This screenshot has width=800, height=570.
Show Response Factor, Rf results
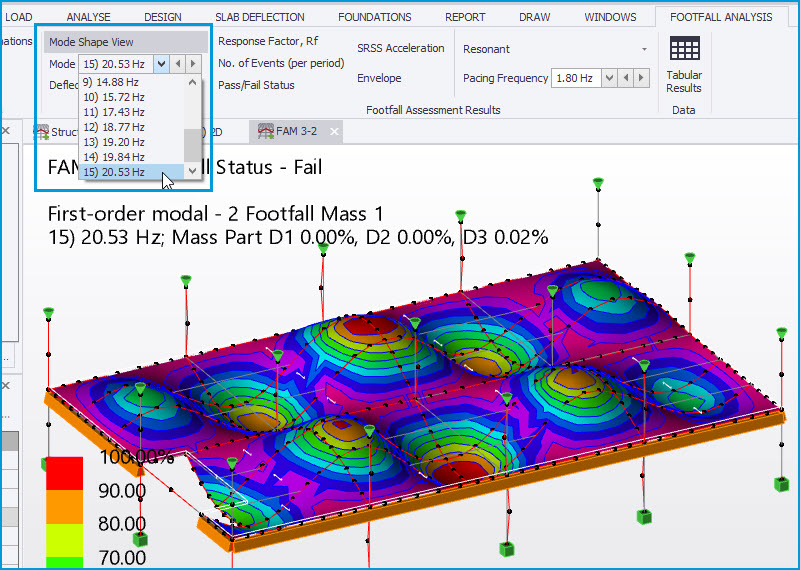point(268,41)
